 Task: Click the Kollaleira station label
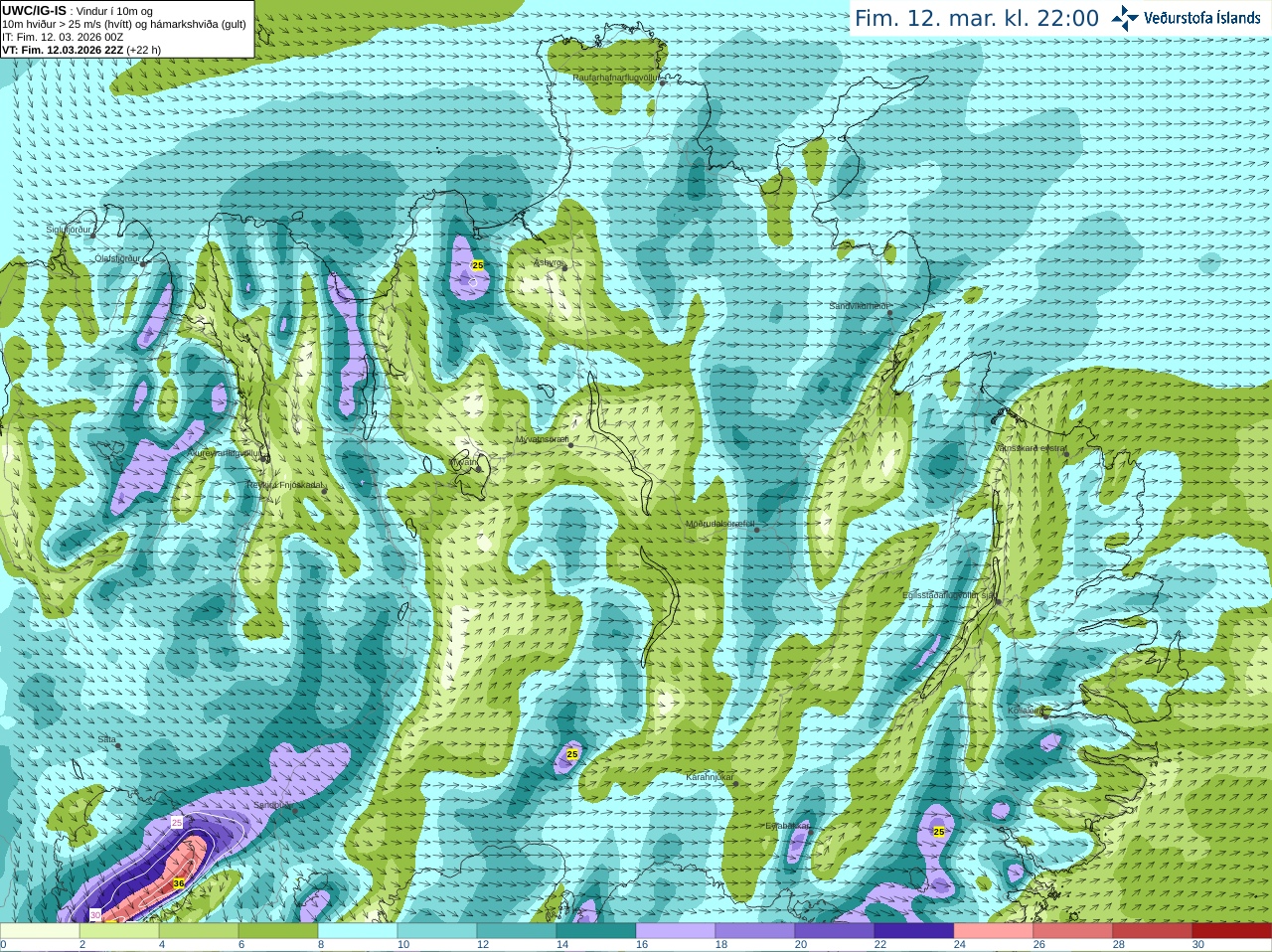pos(1026,711)
